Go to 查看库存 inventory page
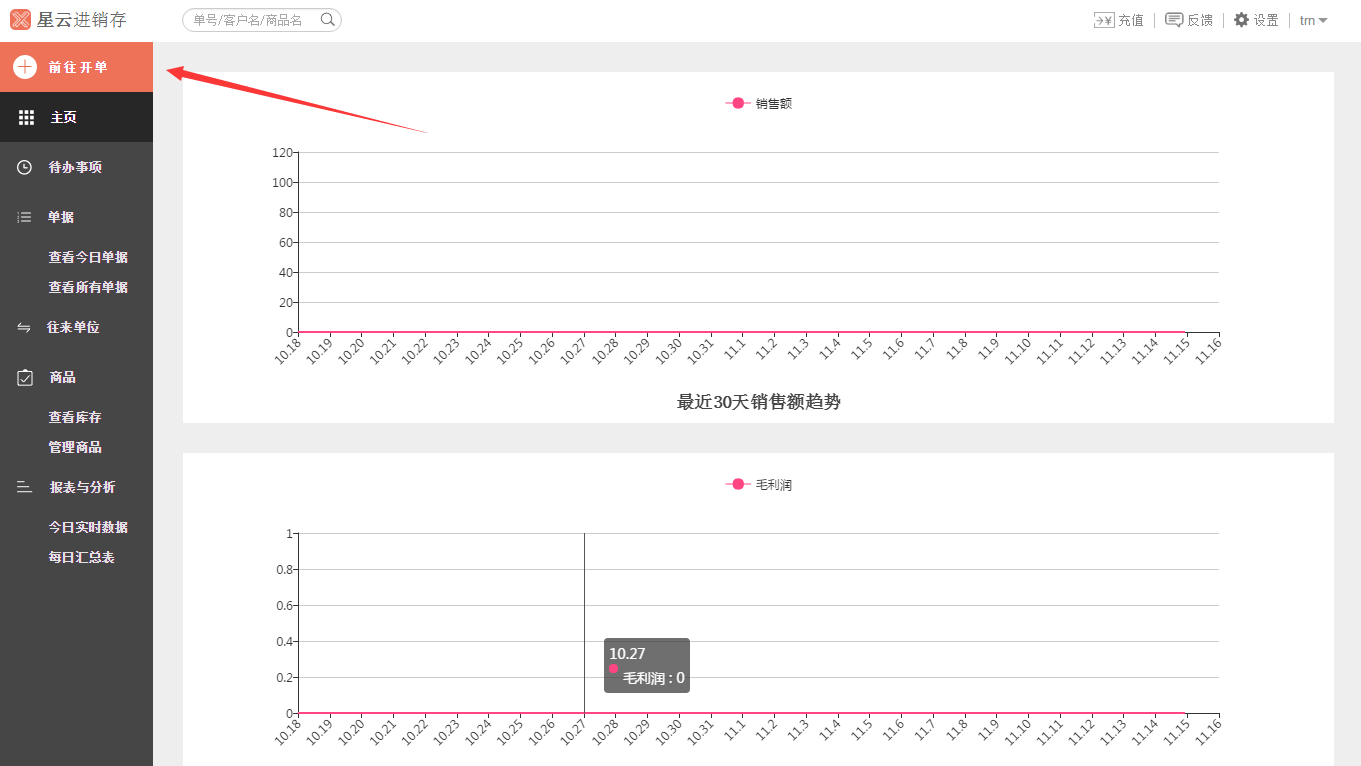Viewport: 1361px width, 766px height. 75,418
